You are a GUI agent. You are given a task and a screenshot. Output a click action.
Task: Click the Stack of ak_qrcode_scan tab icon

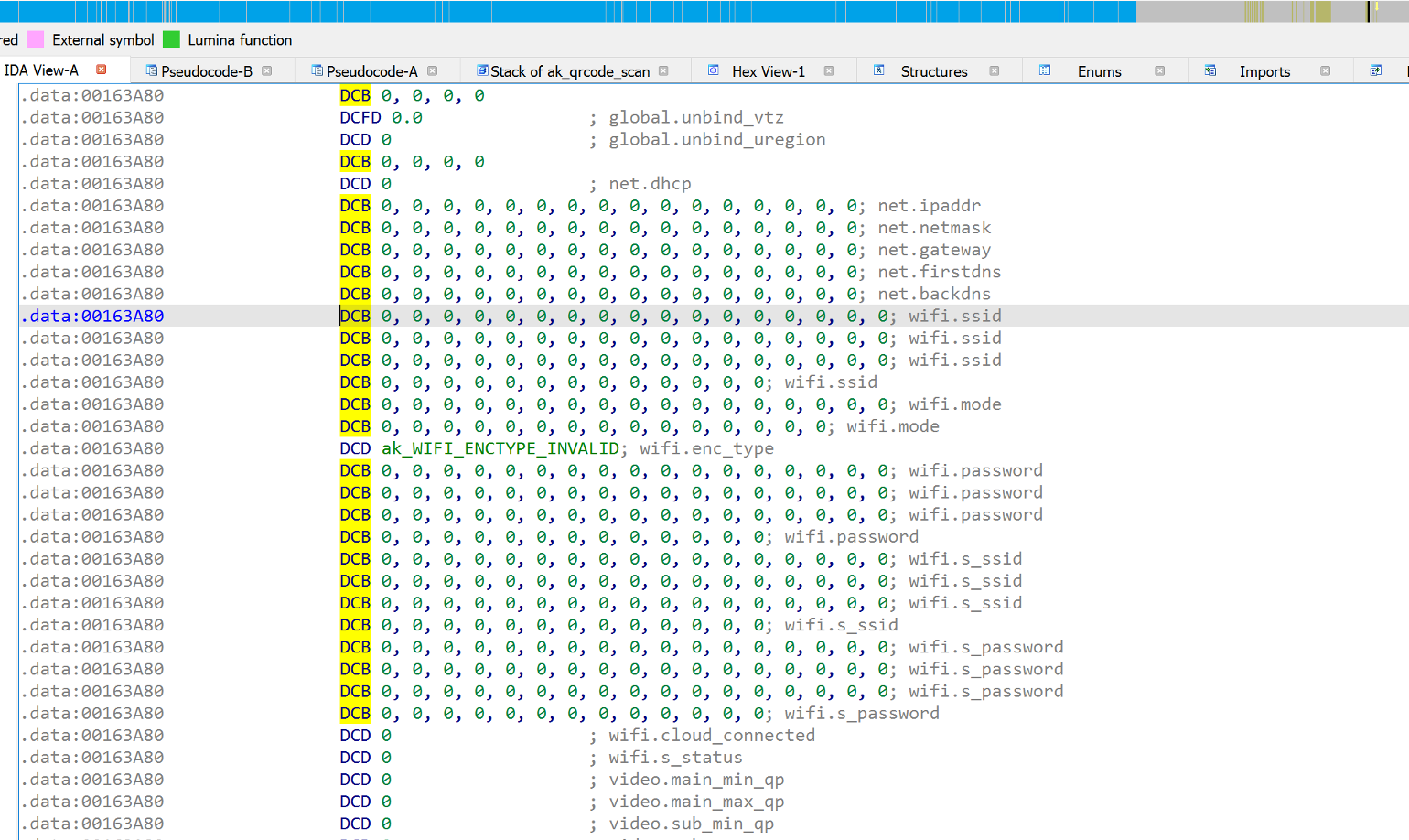481,70
